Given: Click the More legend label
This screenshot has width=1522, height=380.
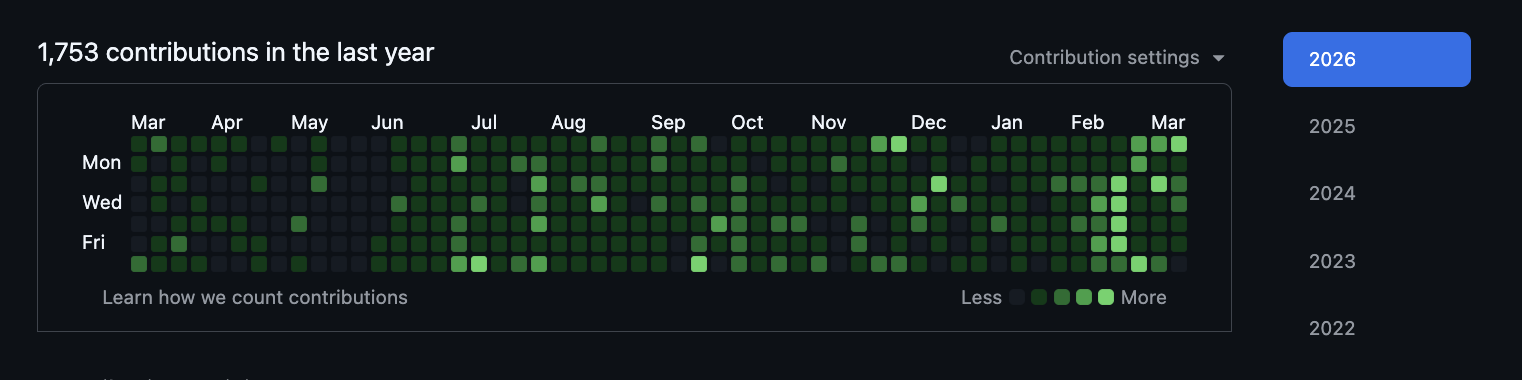Looking at the screenshot, I should click(x=1143, y=297).
